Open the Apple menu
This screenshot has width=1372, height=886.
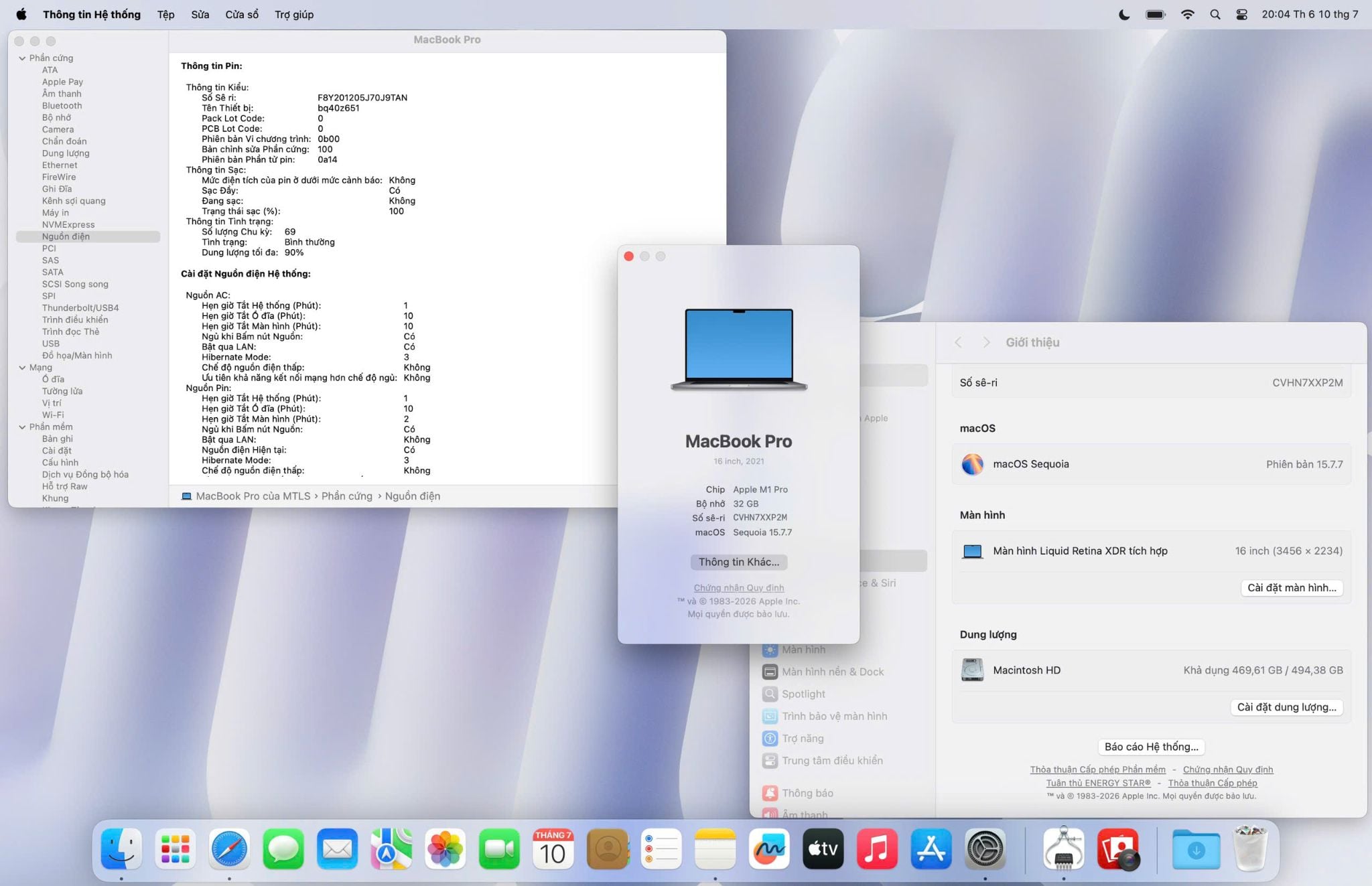[x=21, y=14]
